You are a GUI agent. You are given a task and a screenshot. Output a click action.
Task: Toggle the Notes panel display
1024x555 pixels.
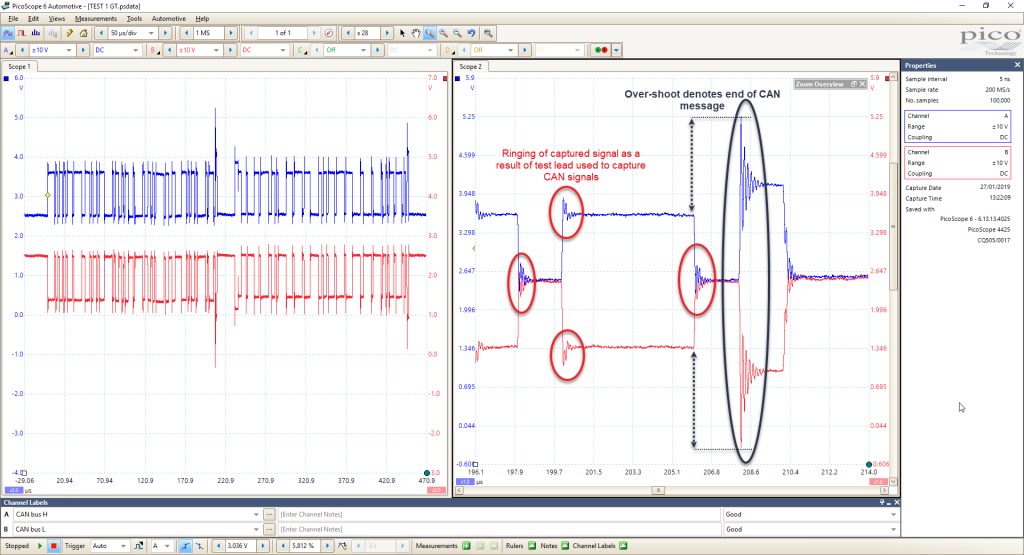565,546
